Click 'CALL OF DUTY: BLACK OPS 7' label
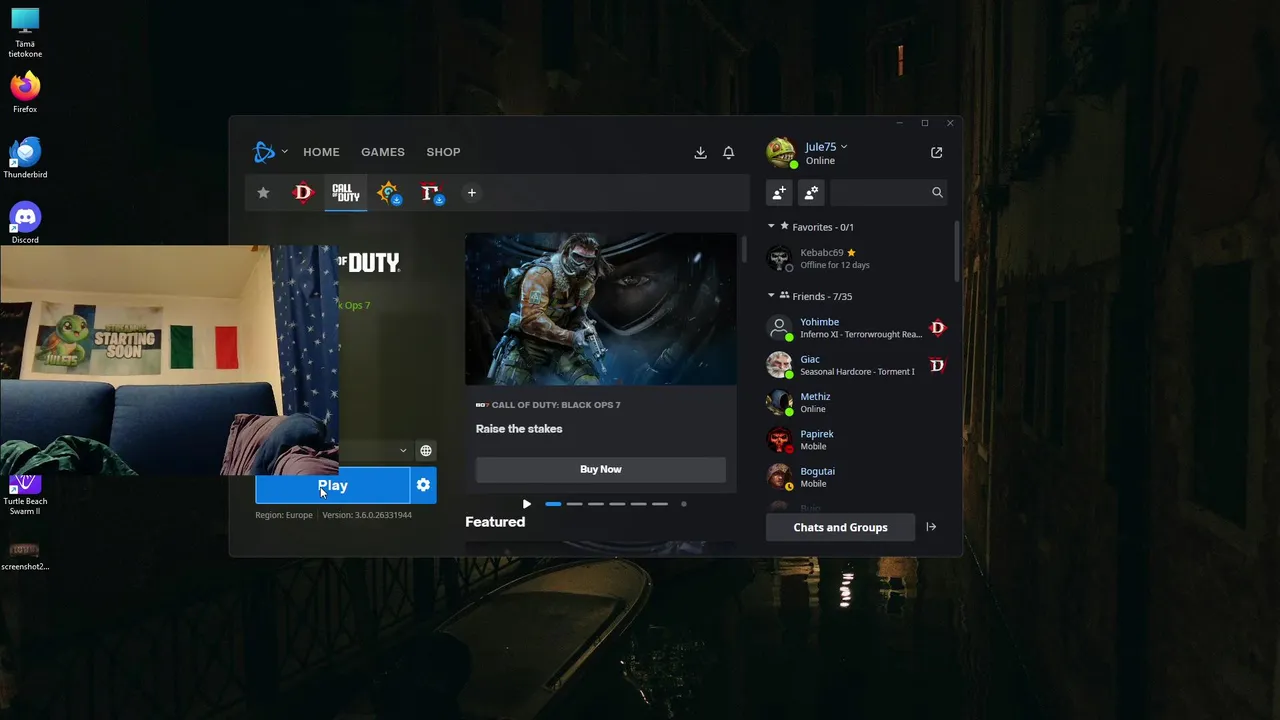1280x720 pixels. coord(556,405)
